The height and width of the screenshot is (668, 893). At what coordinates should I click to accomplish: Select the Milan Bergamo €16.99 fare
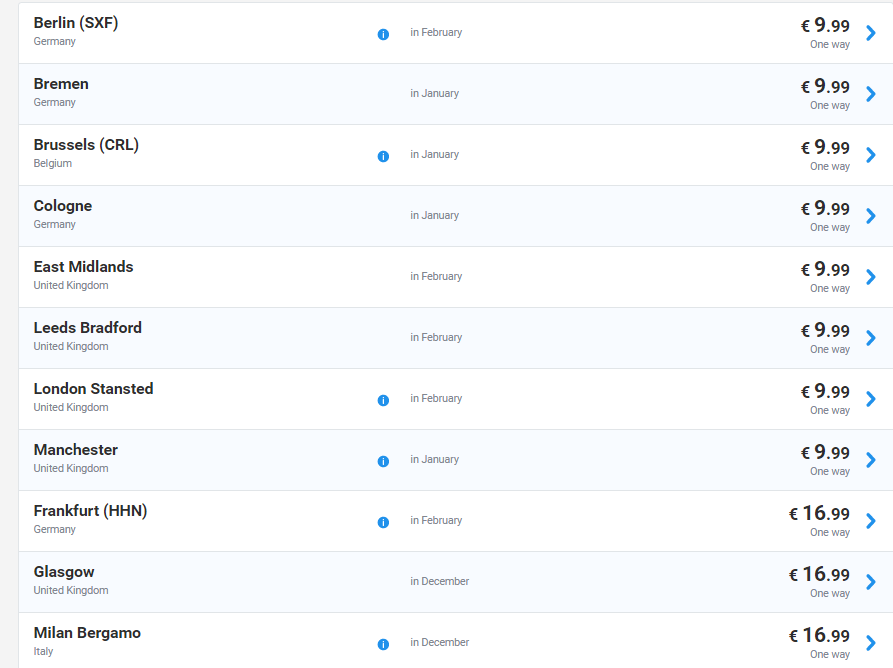819,636
